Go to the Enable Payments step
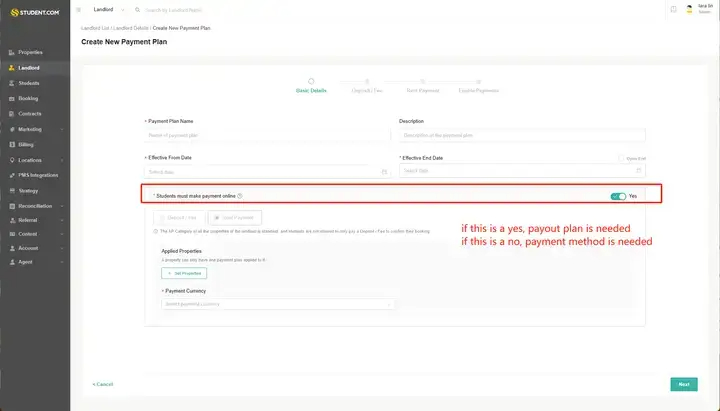The image size is (720, 411). [478, 86]
